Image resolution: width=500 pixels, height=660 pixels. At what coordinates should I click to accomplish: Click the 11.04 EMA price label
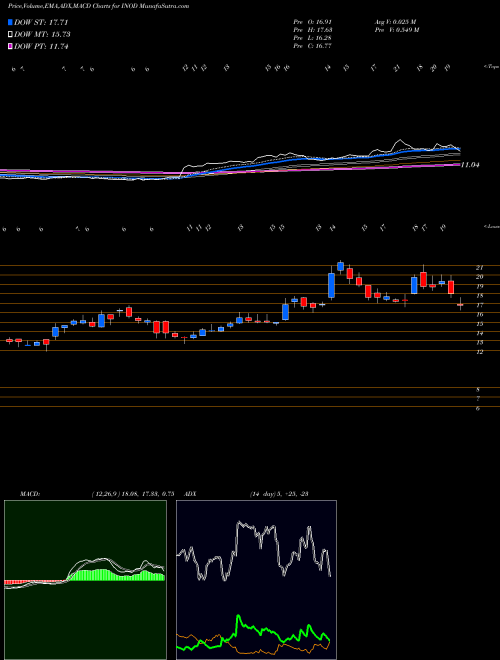470,165
